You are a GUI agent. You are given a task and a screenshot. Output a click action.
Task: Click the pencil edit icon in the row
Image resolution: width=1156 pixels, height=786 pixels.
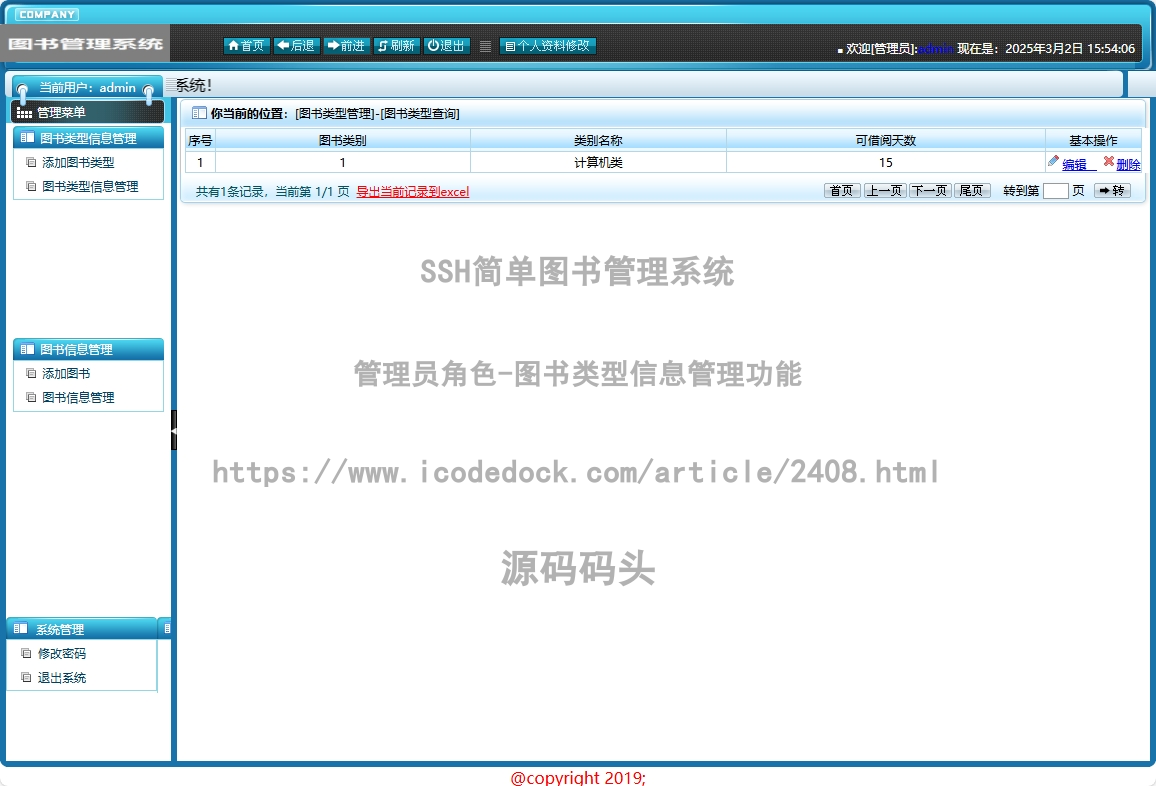click(1053, 162)
